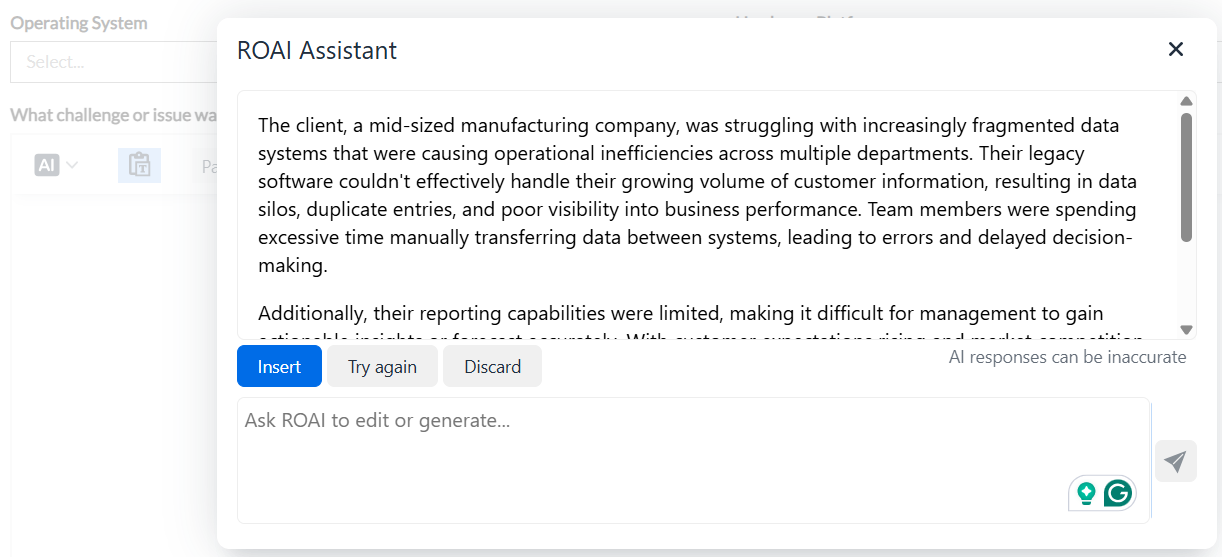
Task: Discard the generated response
Action: pyautogui.click(x=492, y=366)
